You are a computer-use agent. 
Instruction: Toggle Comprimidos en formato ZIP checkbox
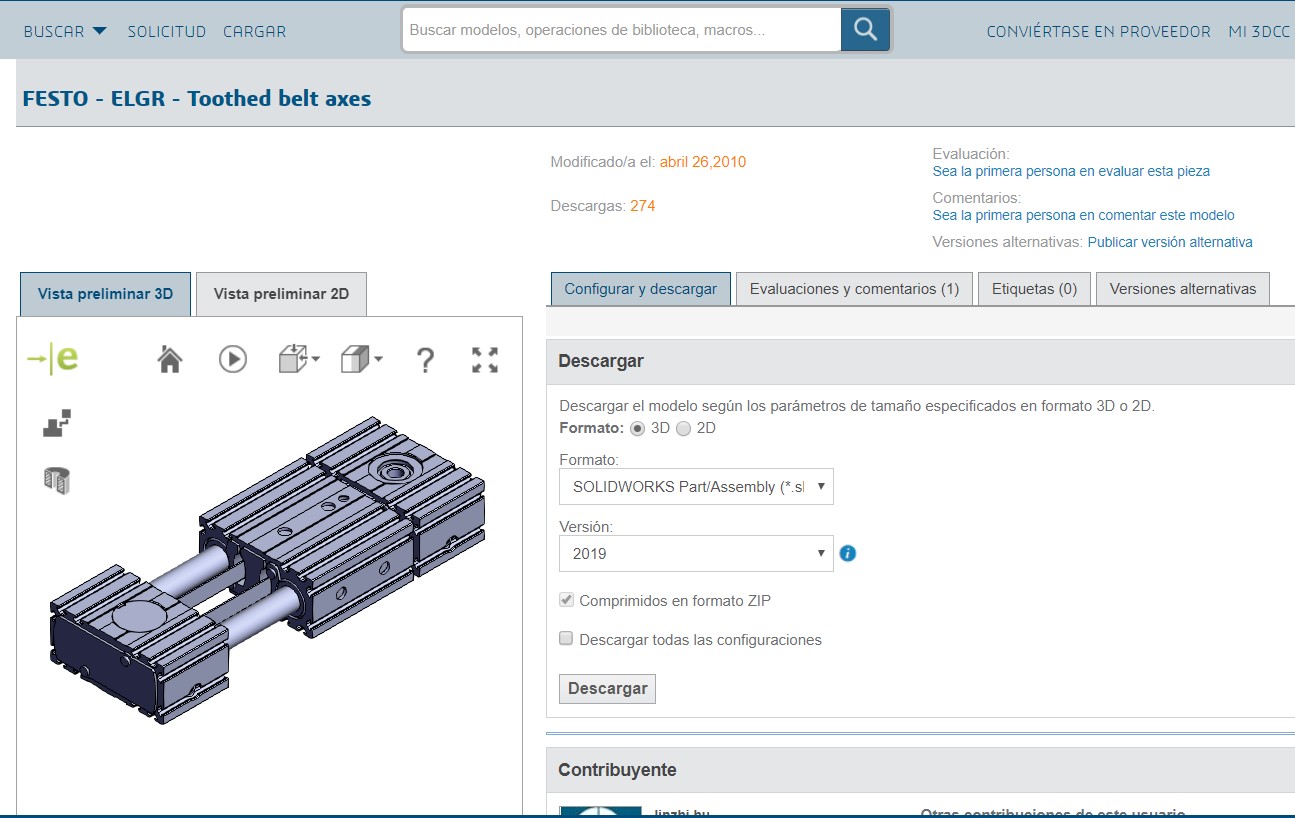coord(566,600)
